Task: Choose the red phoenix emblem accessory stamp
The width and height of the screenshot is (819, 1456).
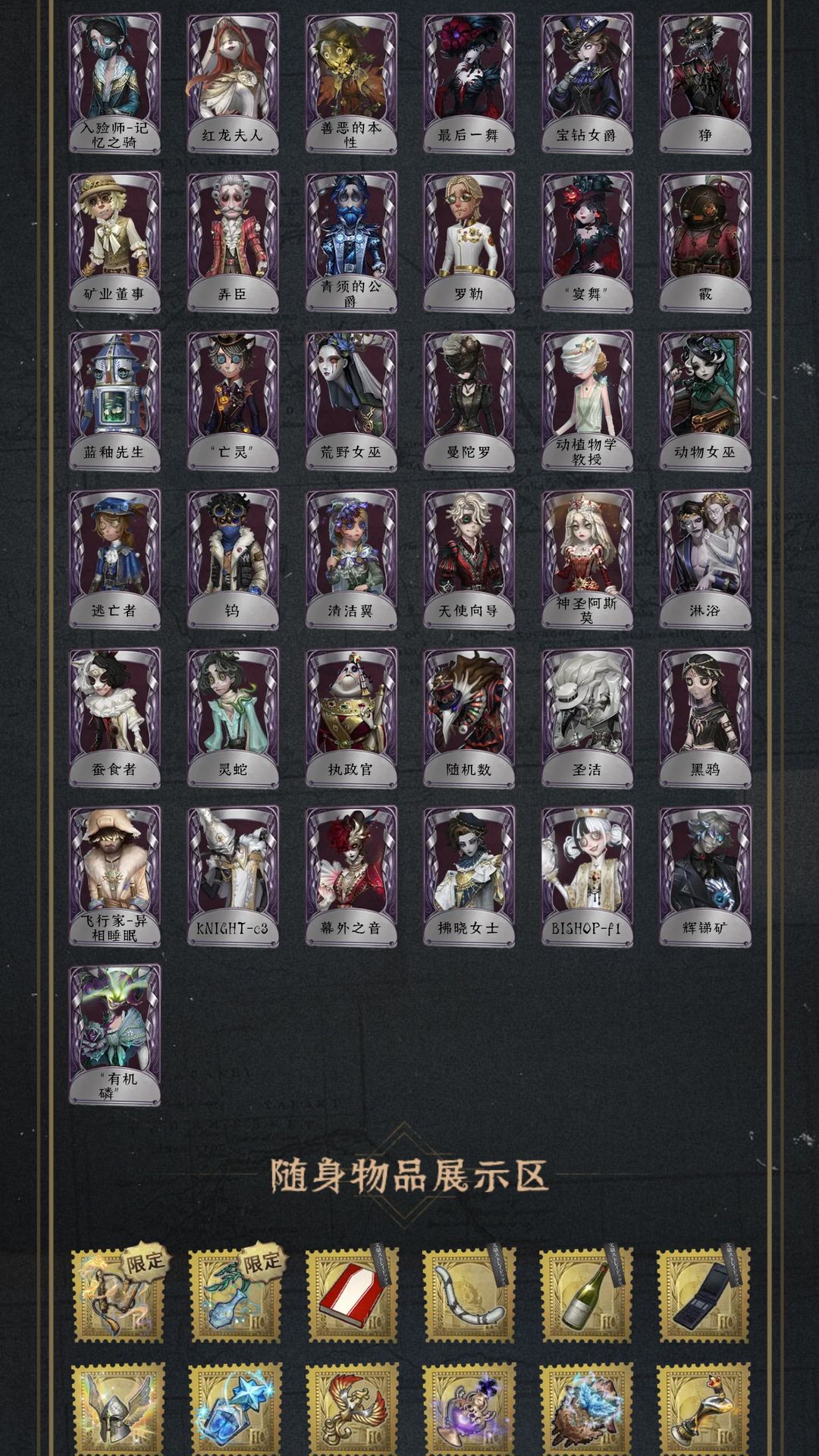Action: pyautogui.click(x=351, y=1409)
